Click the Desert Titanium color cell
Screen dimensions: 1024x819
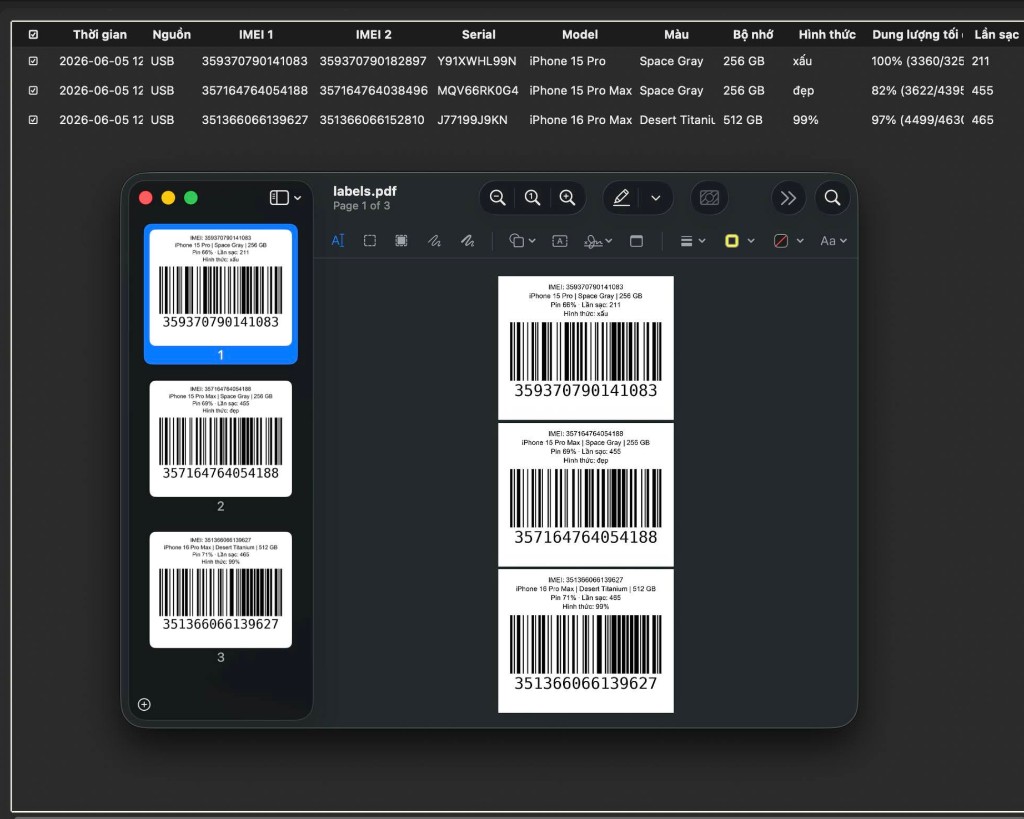tap(677, 120)
